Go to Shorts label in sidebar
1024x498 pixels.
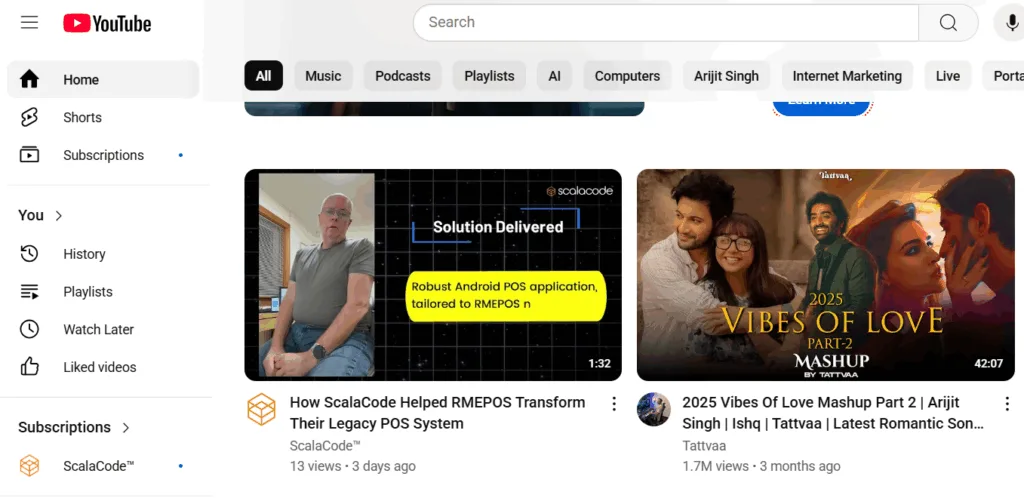click(x=82, y=117)
